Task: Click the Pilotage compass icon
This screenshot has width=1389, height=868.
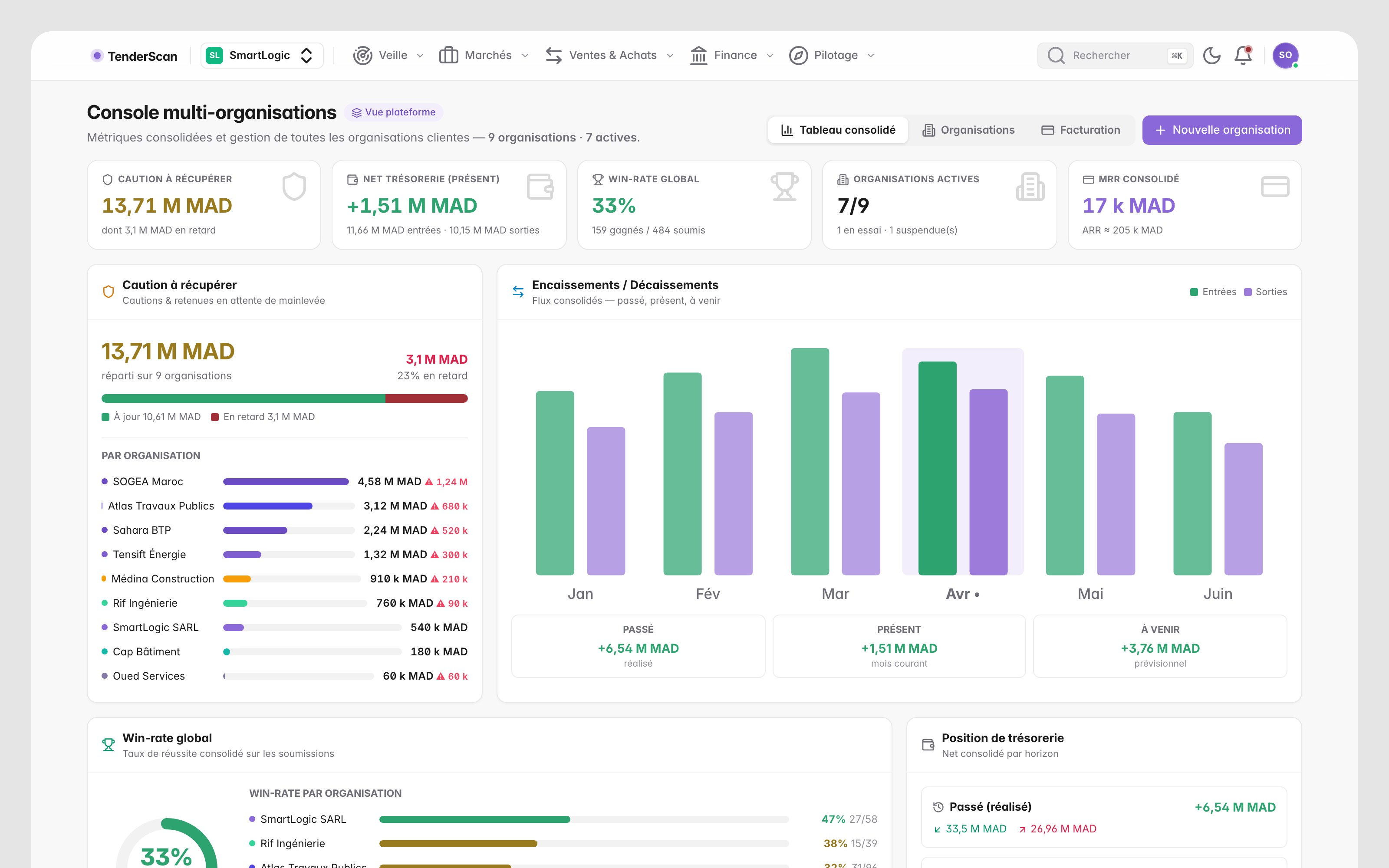Action: (x=798, y=56)
